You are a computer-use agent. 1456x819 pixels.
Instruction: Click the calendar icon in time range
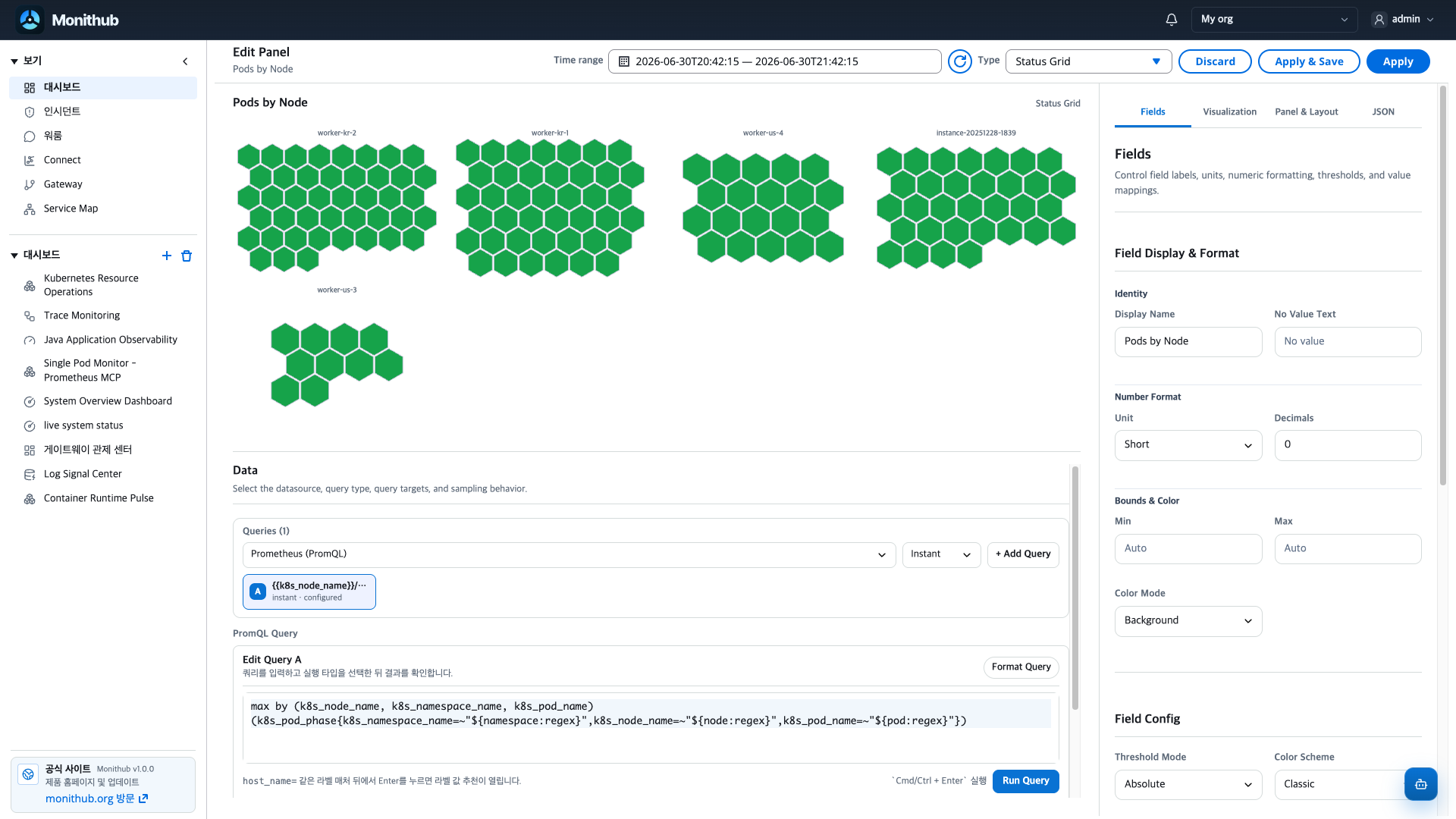[x=624, y=61]
